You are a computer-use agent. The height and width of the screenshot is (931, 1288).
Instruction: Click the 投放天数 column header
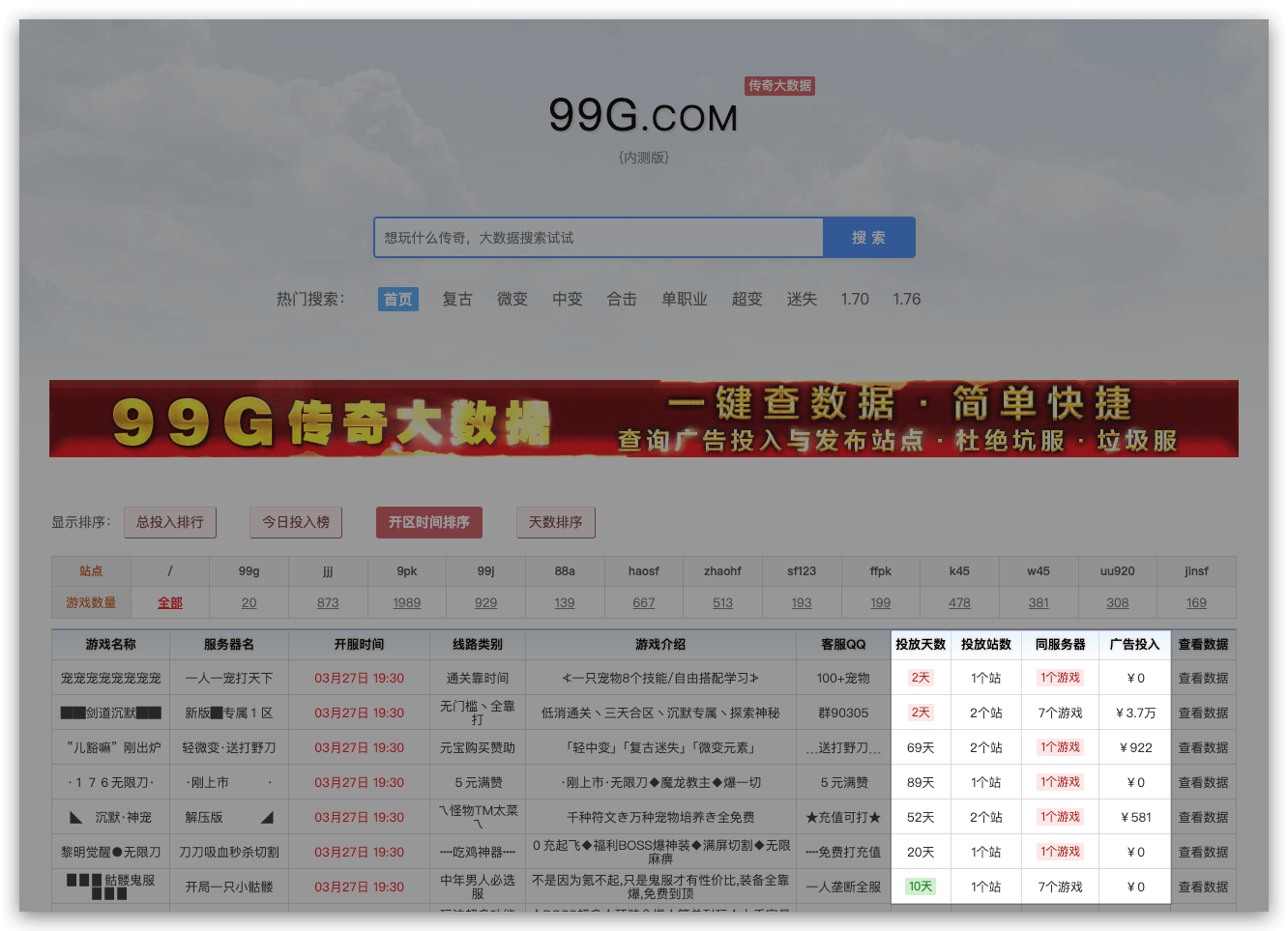pyautogui.click(x=921, y=645)
